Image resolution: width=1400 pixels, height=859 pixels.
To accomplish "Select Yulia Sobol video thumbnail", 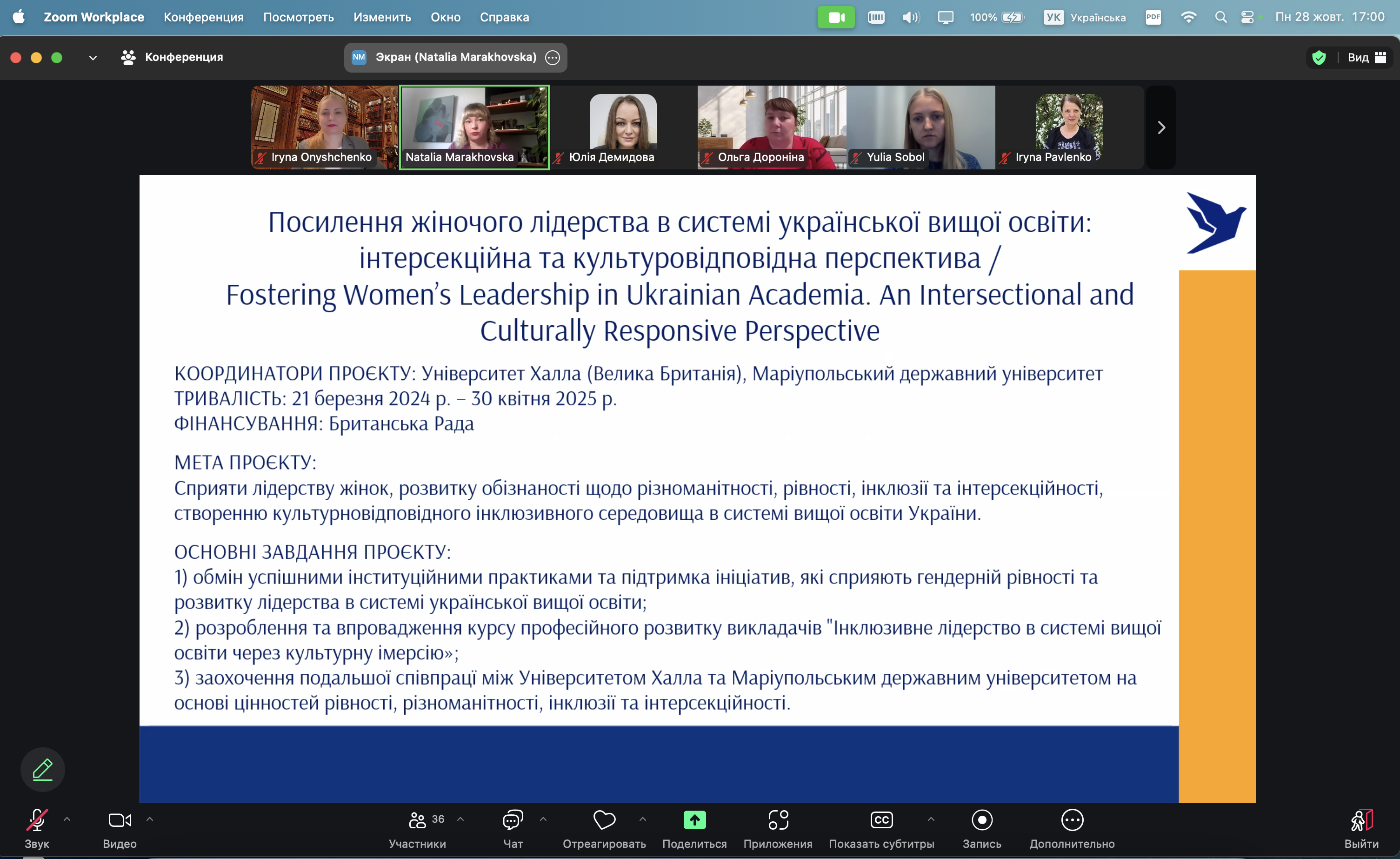I will [x=921, y=128].
